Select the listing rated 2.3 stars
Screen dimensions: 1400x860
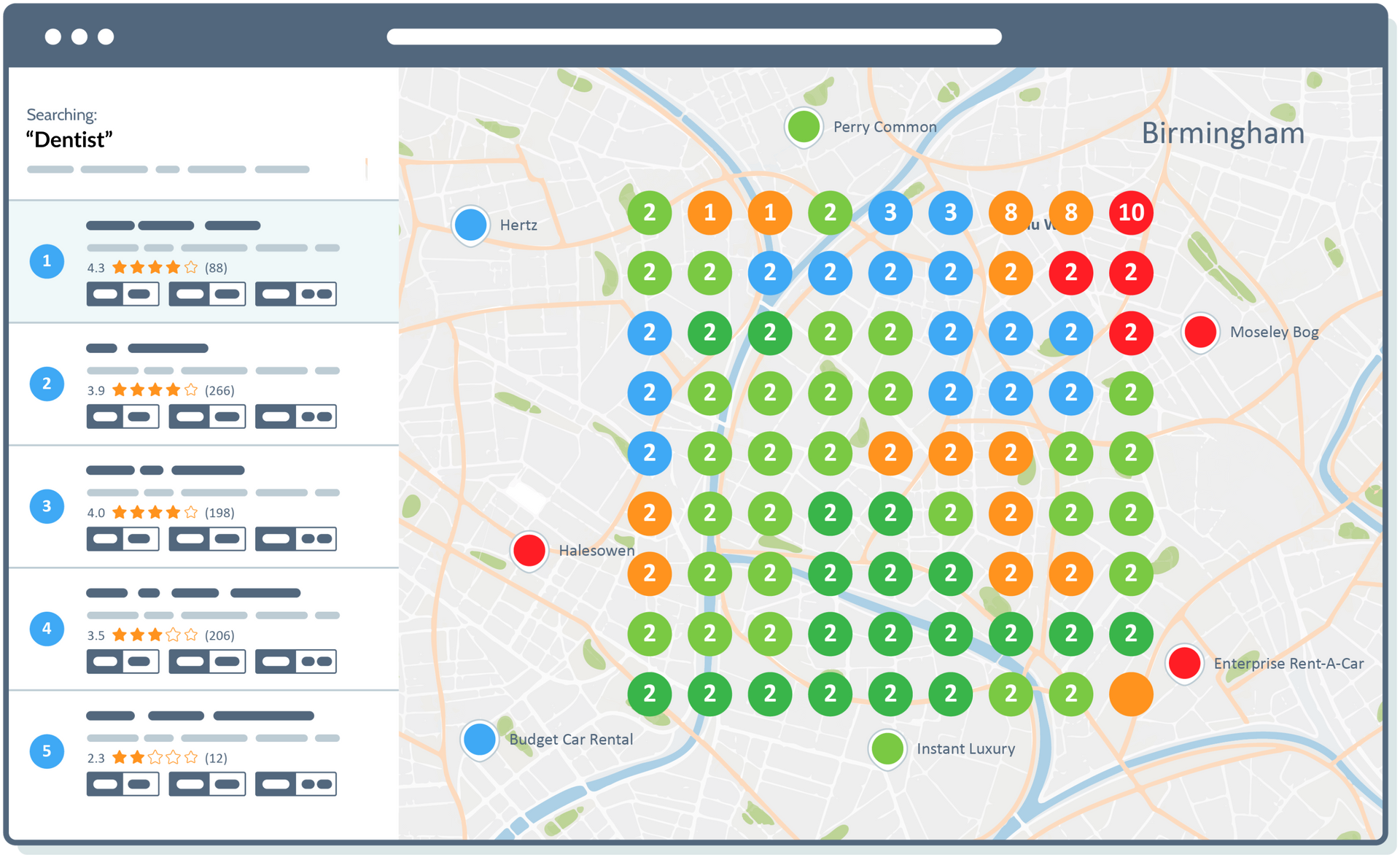[x=204, y=751]
